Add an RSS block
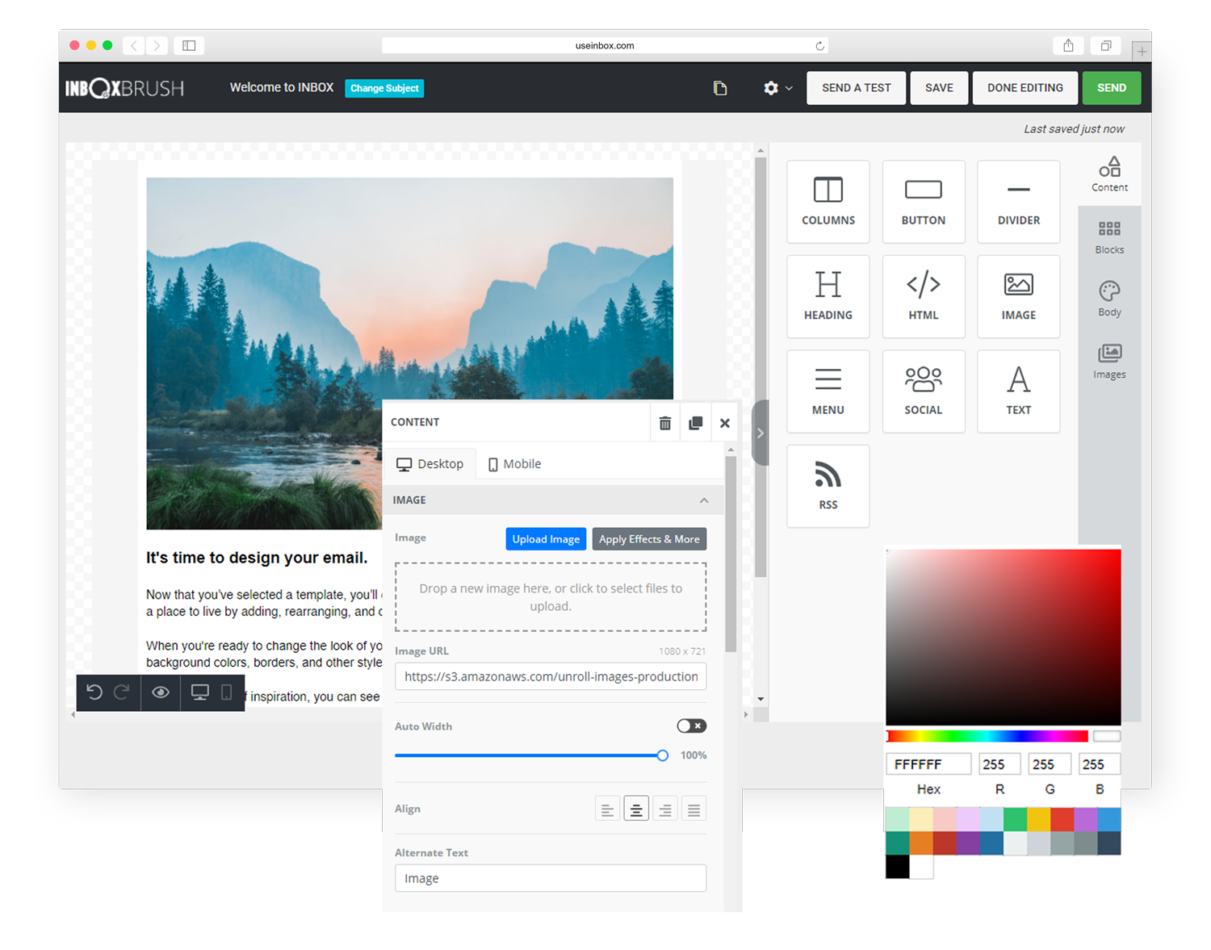This screenshot has height=950, width=1211. pos(828,486)
